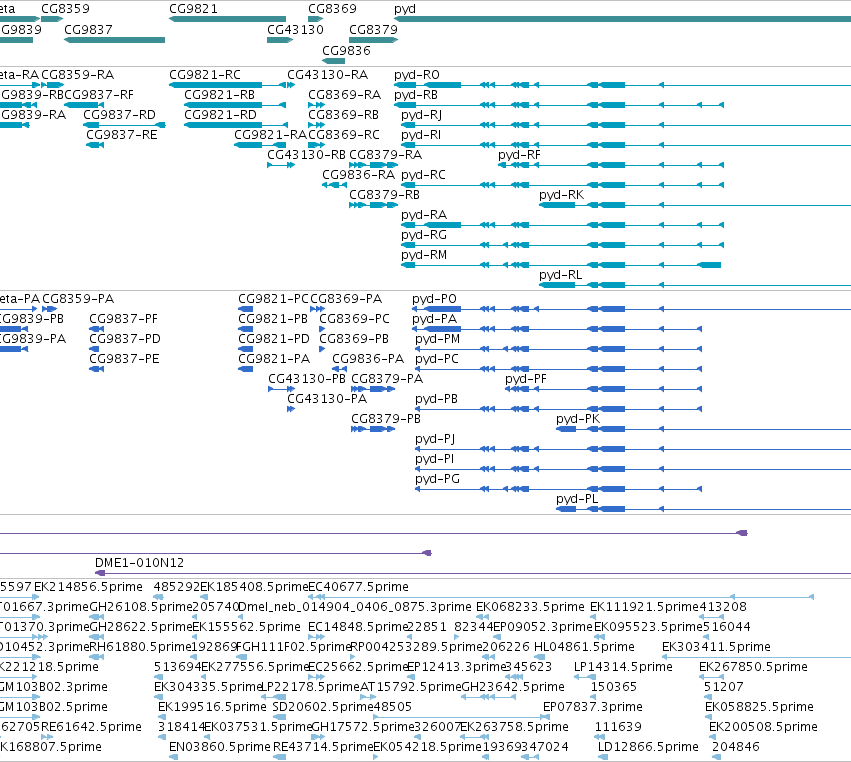The height and width of the screenshot is (762, 851).
Task: Click EST label EK068233.5prime
Action: [x=530, y=606]
